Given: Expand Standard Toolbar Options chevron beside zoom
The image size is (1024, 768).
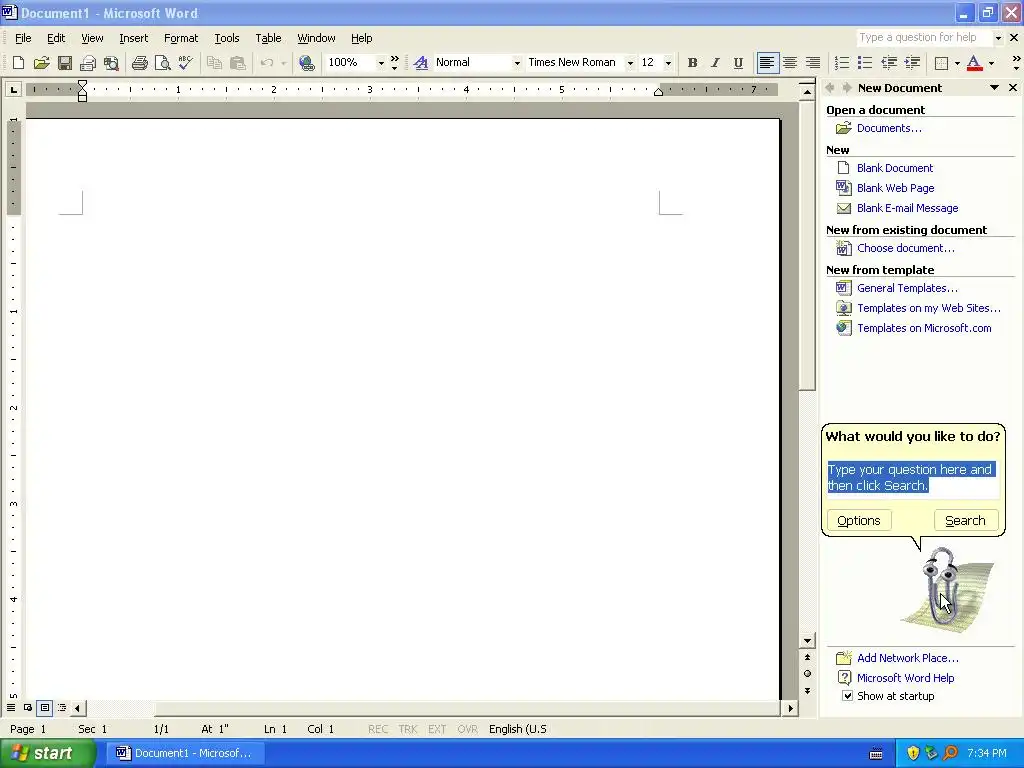Looking at the screenshot, I should click(x=394, y=63).
